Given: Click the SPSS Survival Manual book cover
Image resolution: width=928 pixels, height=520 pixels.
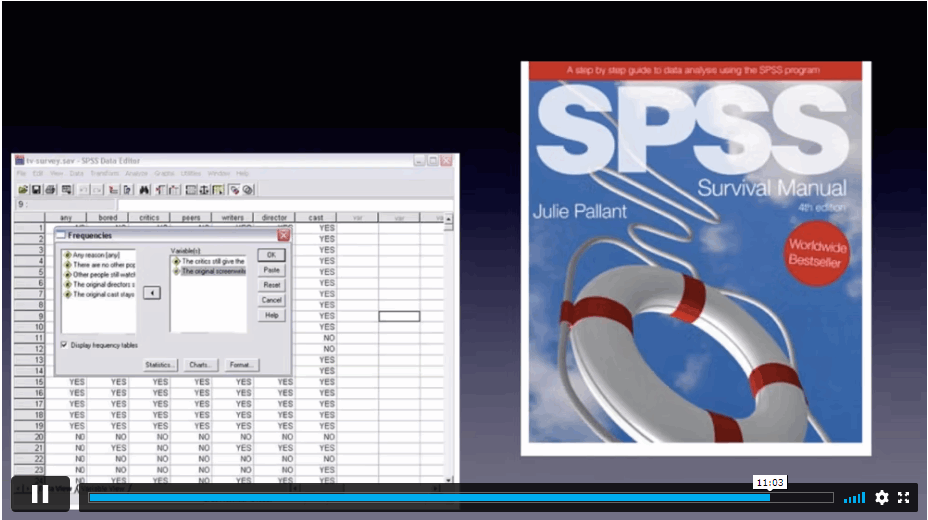Looking at the screenshot, I should (696, 259).
